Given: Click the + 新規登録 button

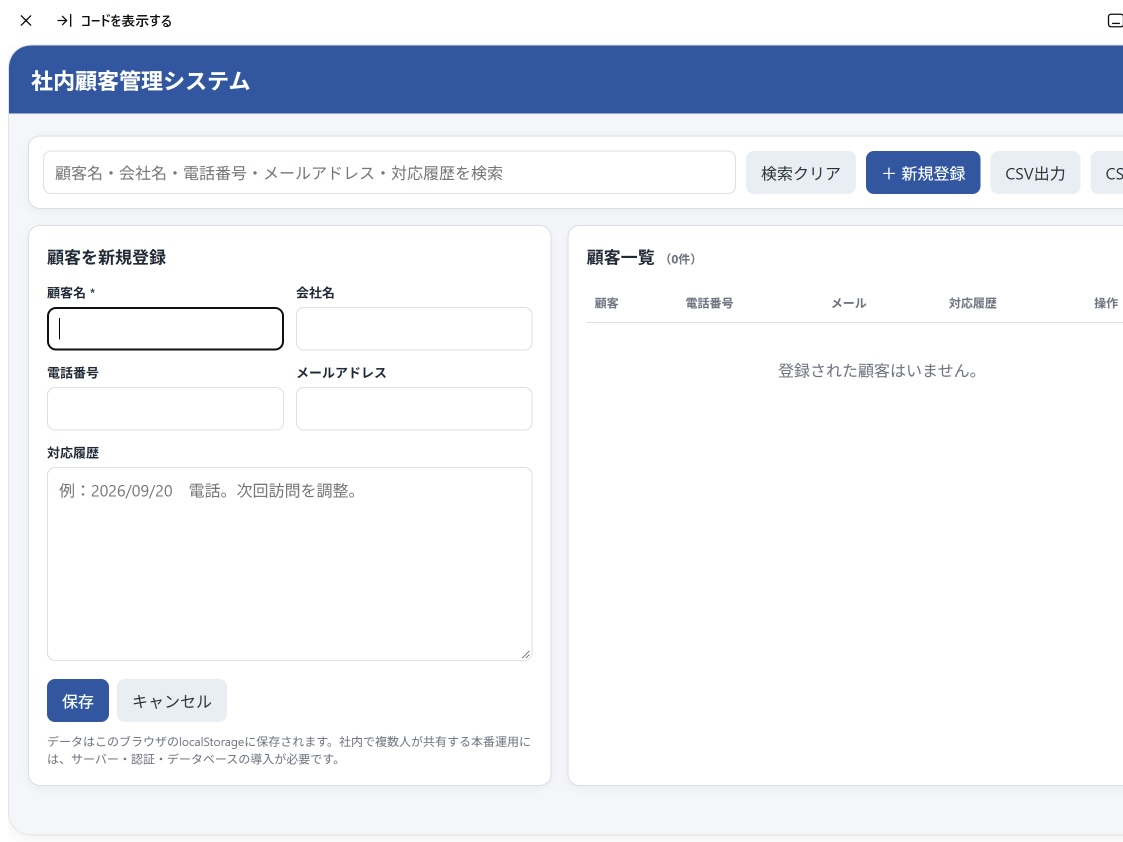Looking at the screenshot, I should tap(923, 173).
